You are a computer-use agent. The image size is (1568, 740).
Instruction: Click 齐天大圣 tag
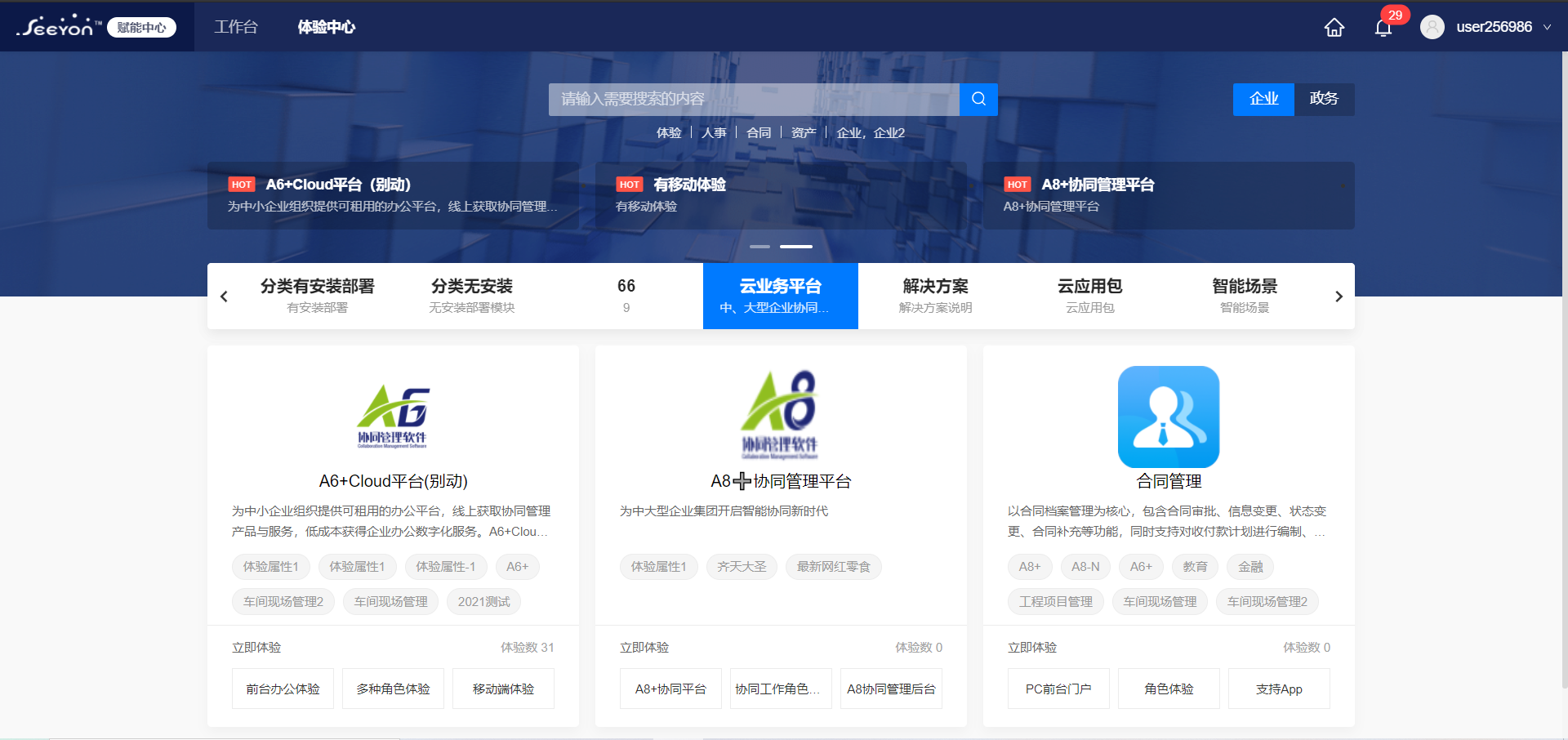click(742, 567)
